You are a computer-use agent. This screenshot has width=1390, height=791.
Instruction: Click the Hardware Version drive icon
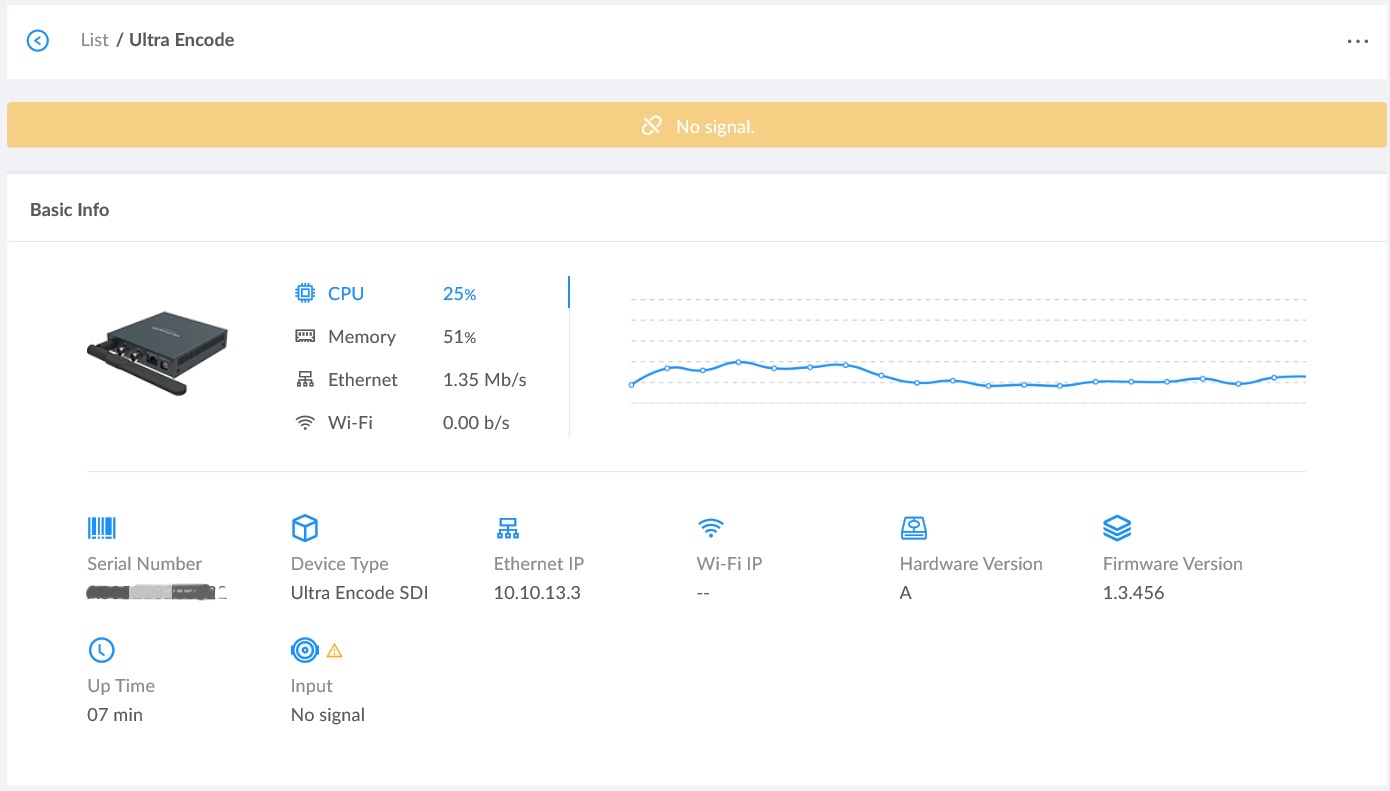(914, 528)
